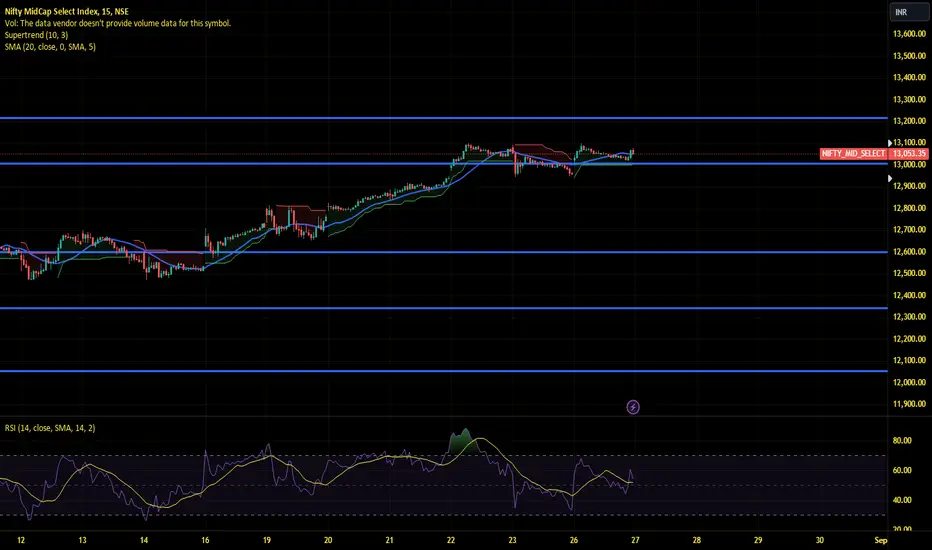Select the horizontal line between 12,100 and 12,000
This screenshot has width=932, height=550.
pyautogui.click(x=443, y=371)
